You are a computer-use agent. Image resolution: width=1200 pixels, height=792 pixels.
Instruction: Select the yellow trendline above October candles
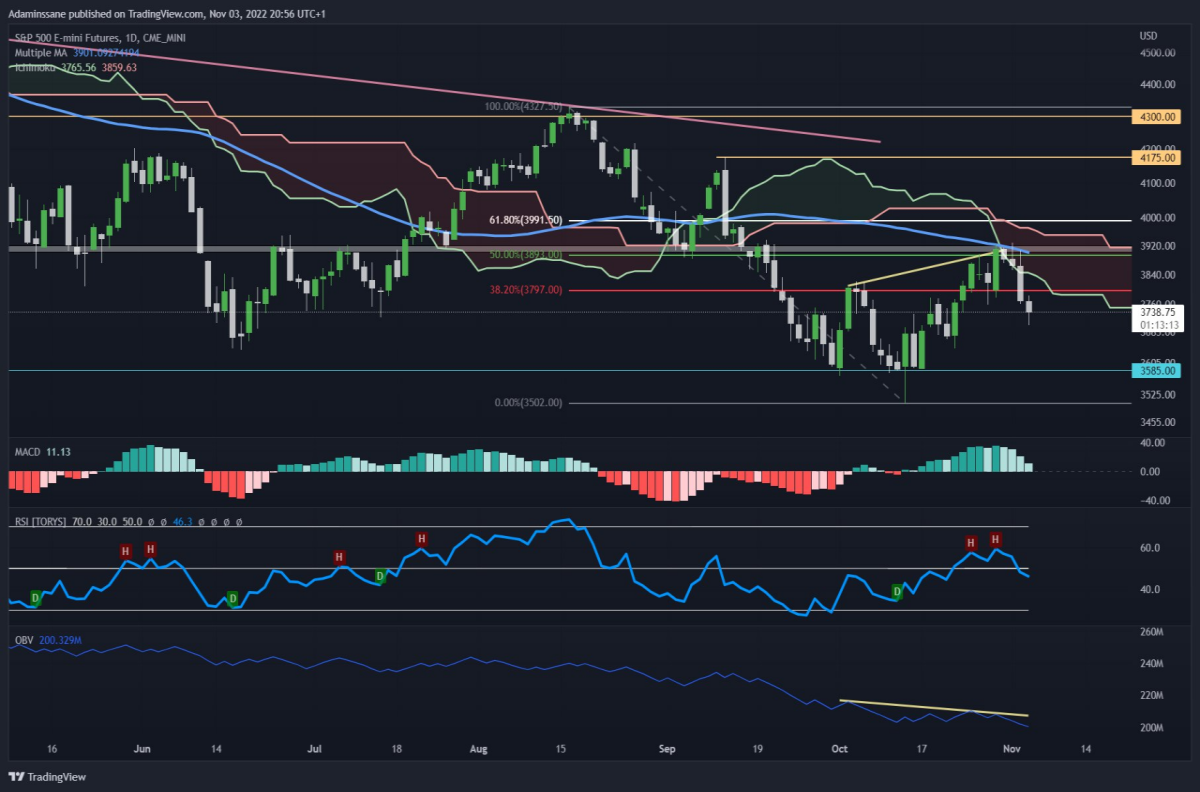pos(922,269)
